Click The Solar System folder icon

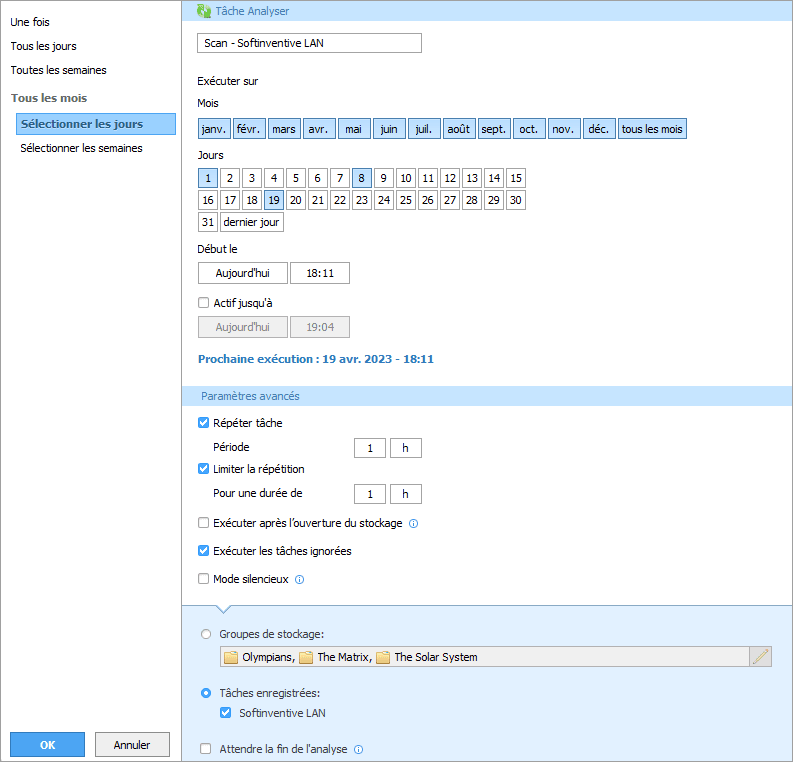click(383, 657)
